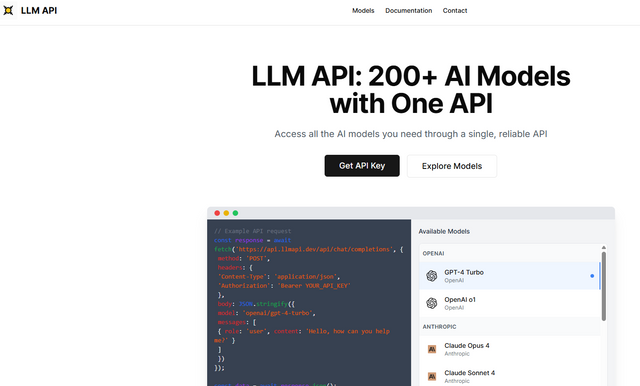640x386 pixels.
Task: Click the Anthropic logo beside Claude Sonnet 4
Action: (x=431, y=376)
